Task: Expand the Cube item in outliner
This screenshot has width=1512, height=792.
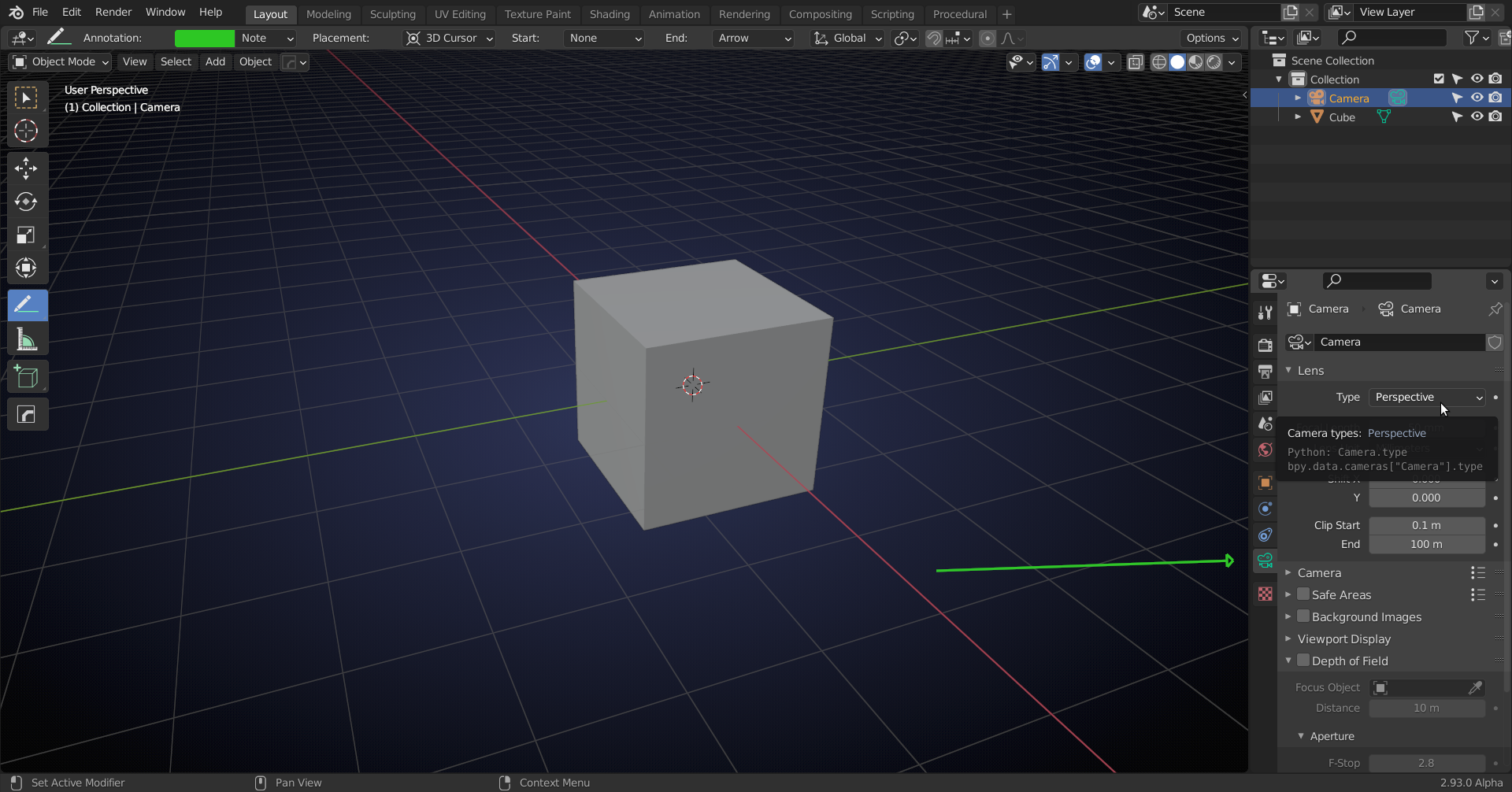Action: [x=1298, y=117]
